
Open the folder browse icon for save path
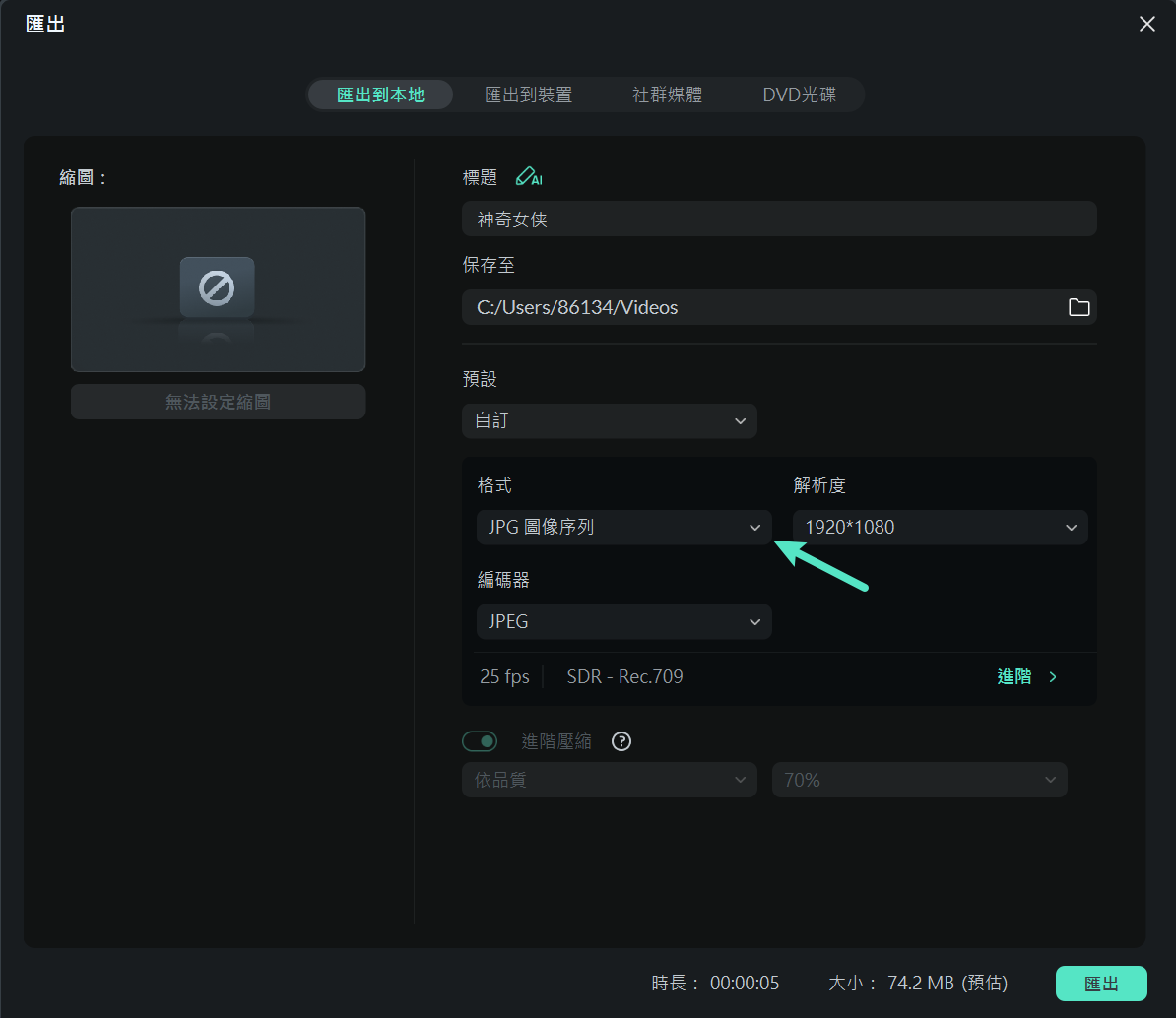point(1078,307)
